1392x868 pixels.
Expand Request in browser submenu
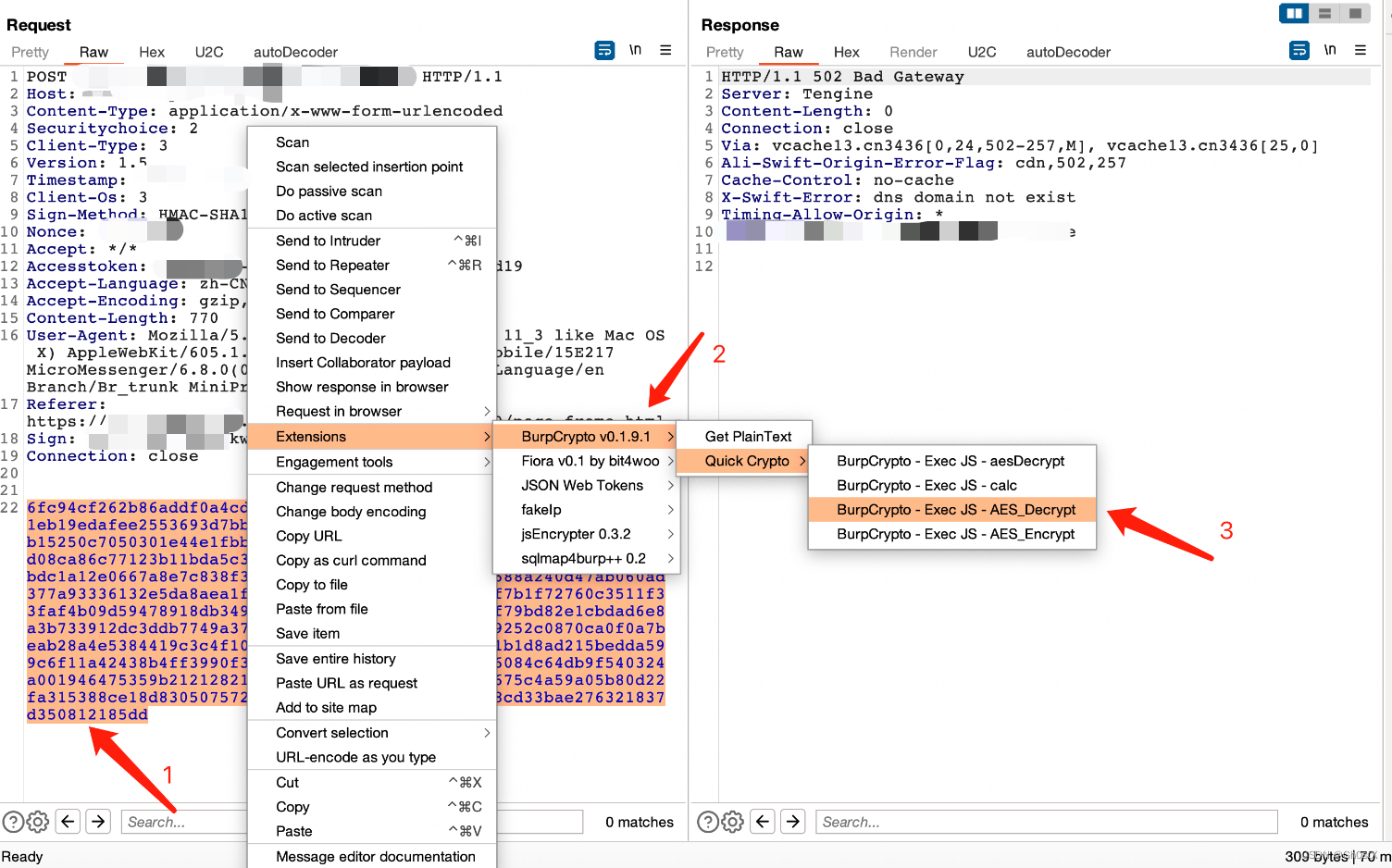[372, 411]
